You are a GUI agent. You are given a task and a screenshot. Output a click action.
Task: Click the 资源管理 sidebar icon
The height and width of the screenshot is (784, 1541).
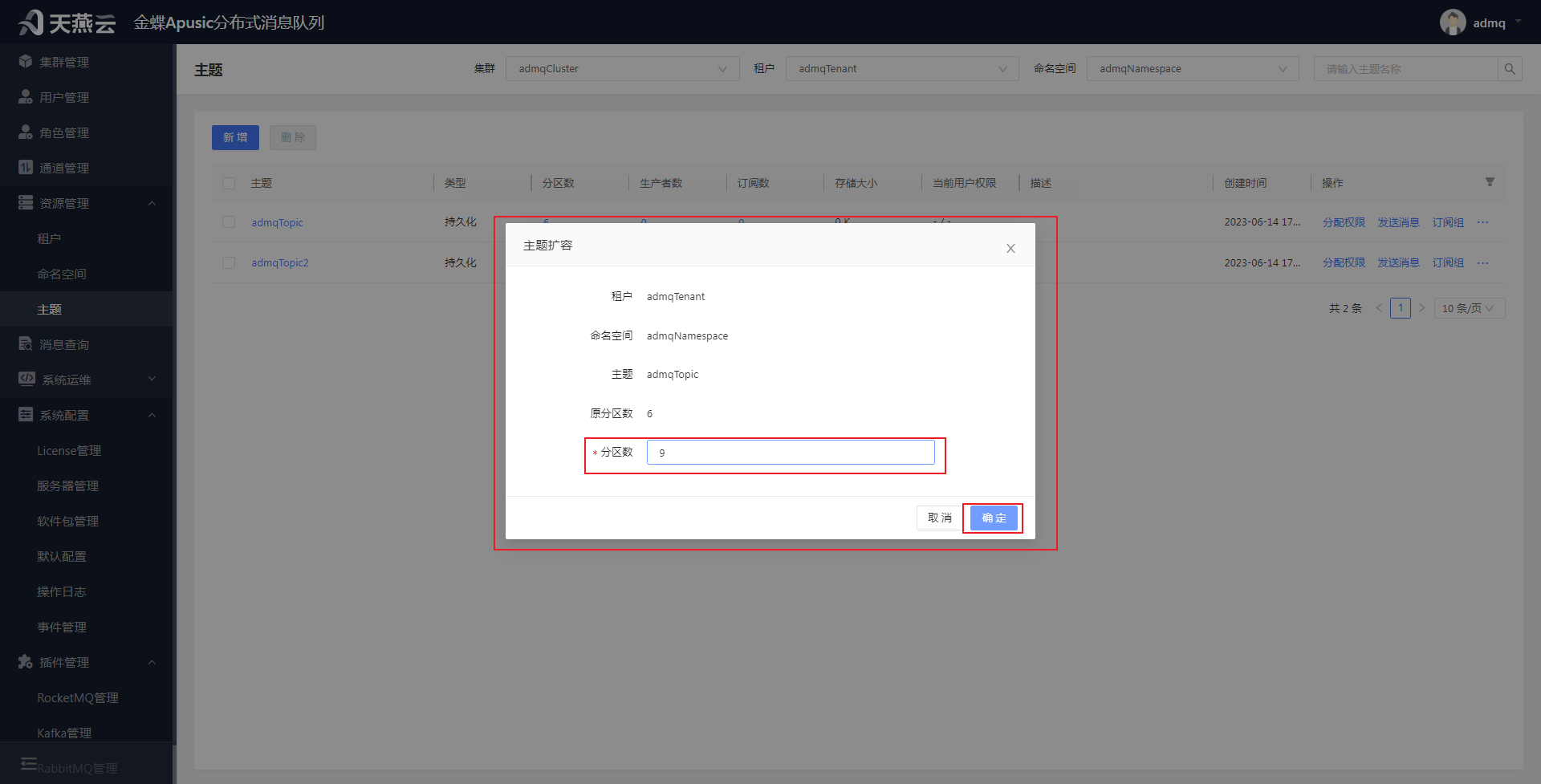(26, 203)
